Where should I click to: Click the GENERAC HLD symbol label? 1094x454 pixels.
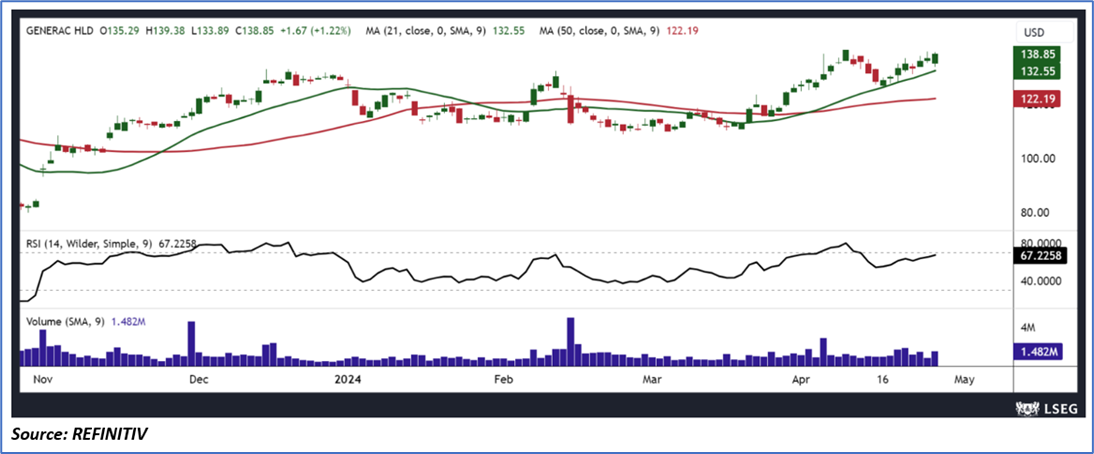click(60, 31)
